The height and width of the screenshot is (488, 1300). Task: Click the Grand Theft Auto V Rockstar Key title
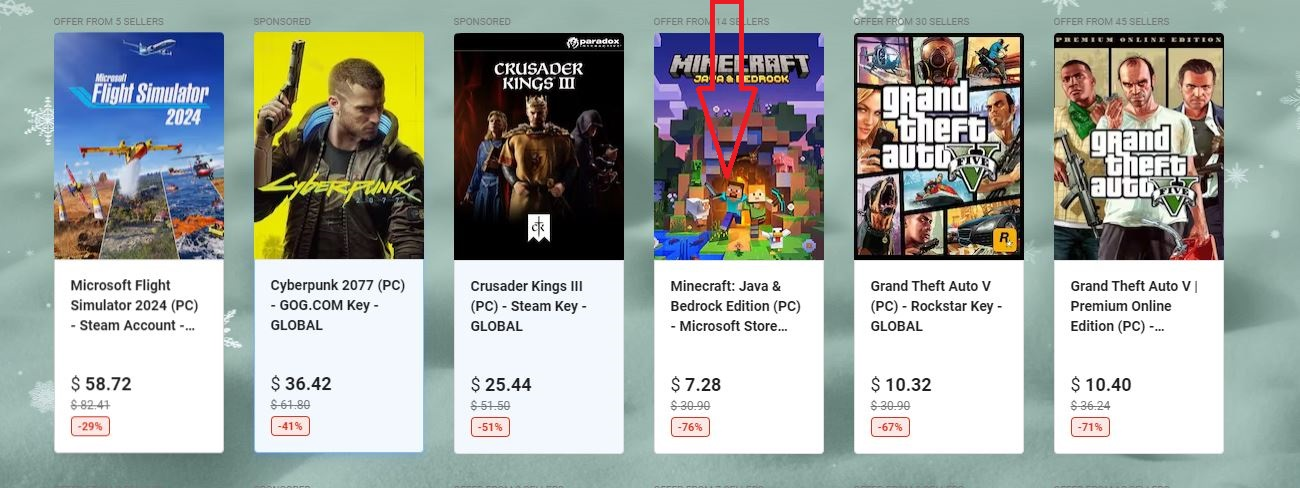coord(936,306)
